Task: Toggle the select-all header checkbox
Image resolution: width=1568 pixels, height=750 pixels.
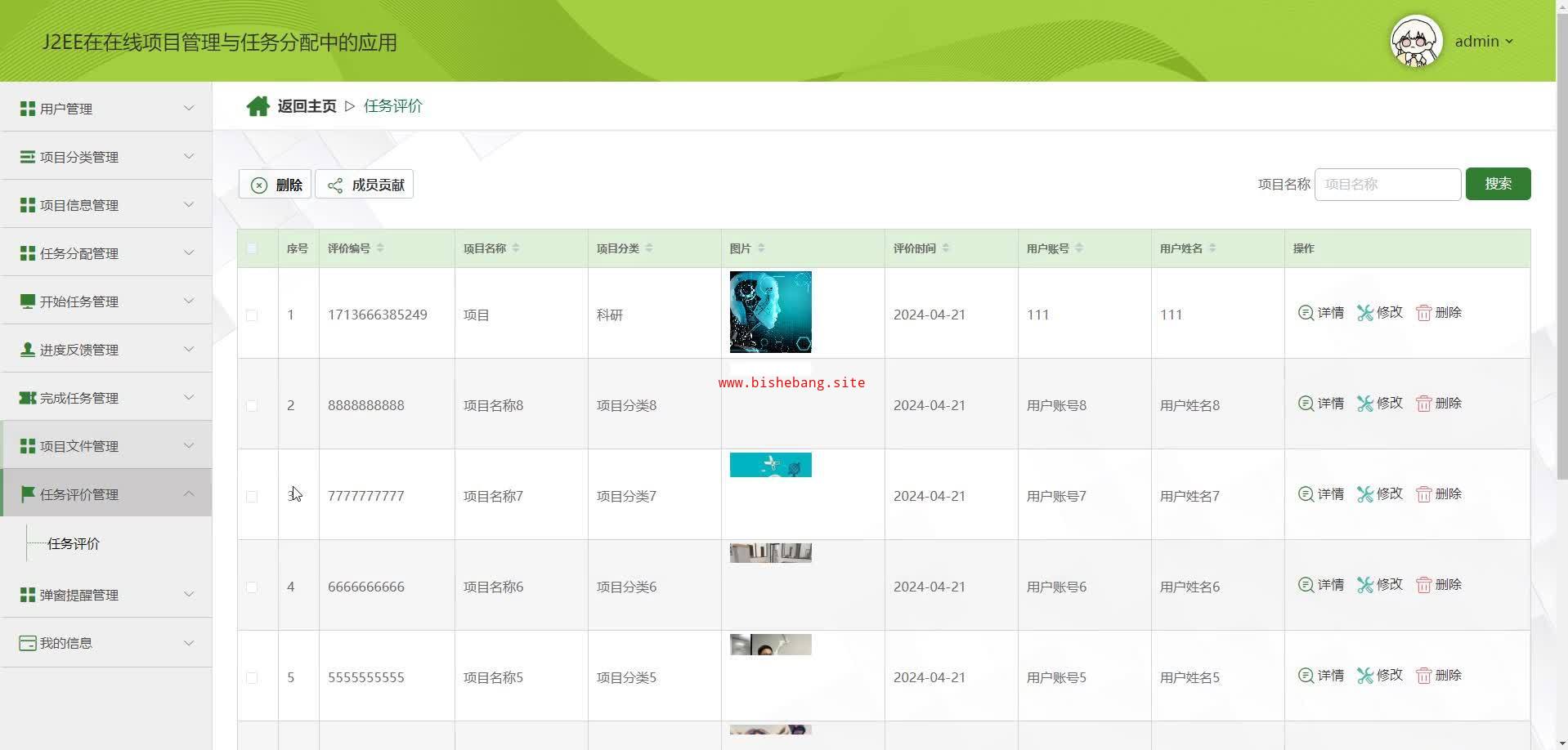Action: (x=252, y=248)
